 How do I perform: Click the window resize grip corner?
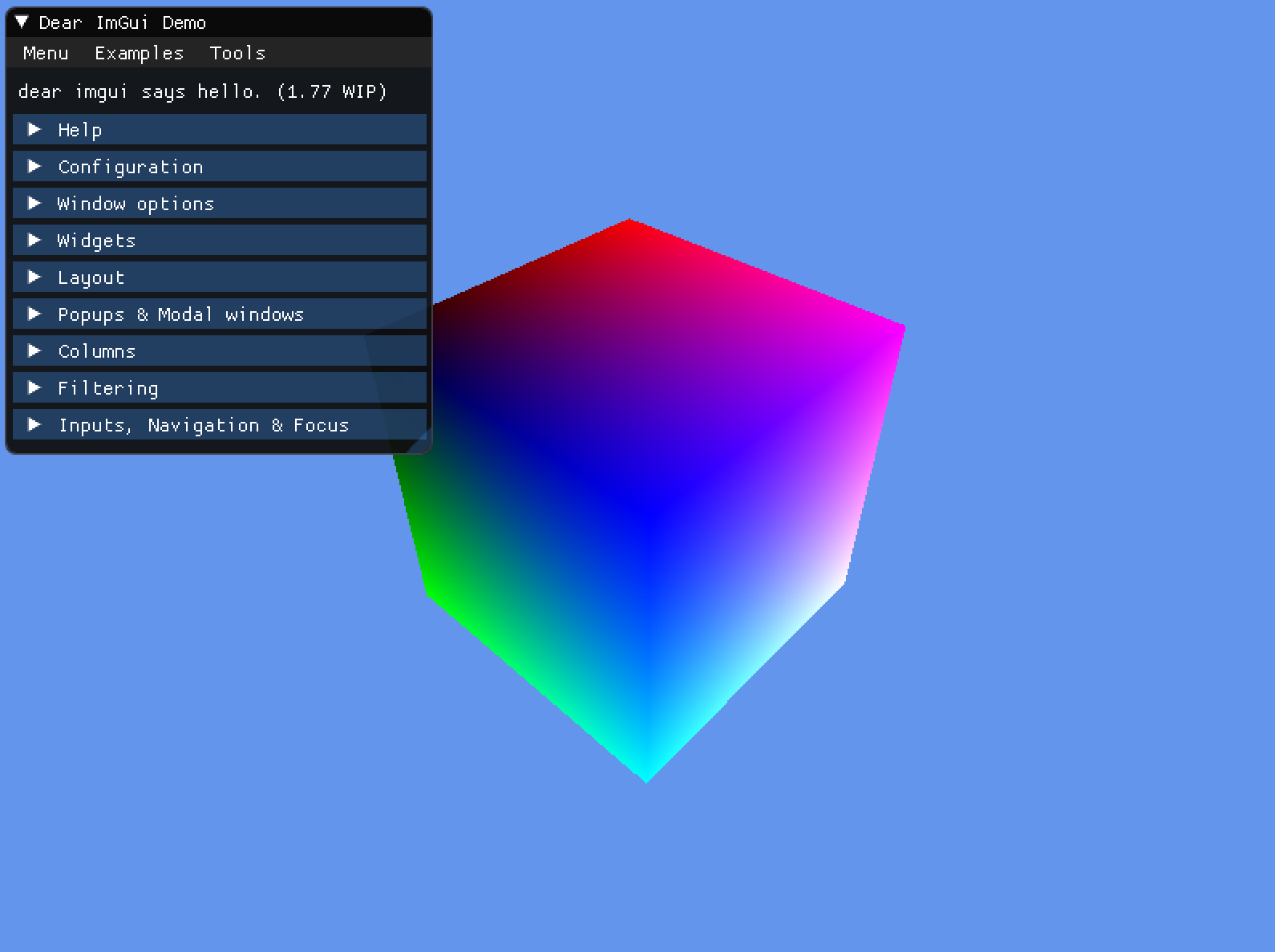point(422,444)
